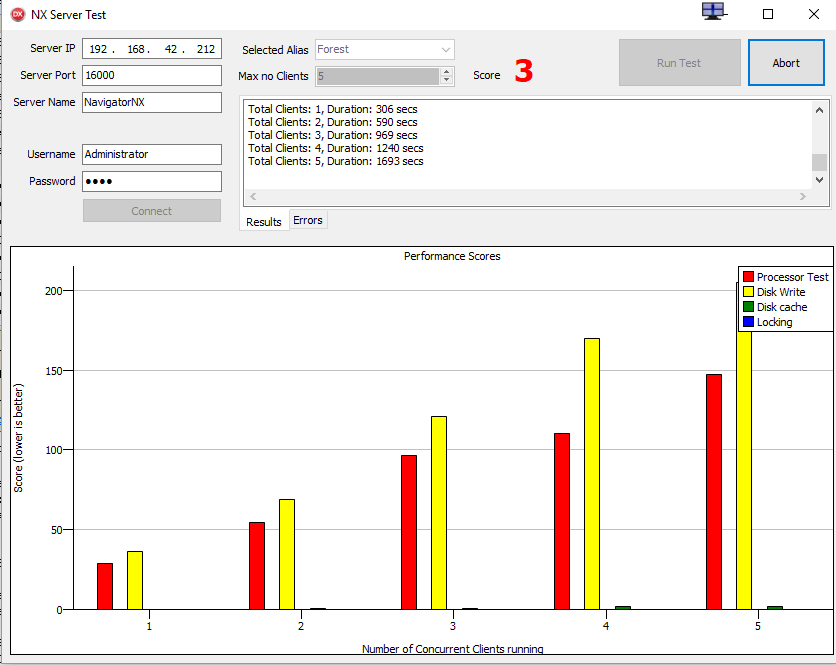Click the 'Total Clients: 1, Duration: 306 secs' line
This screenshot has height=665, width=836.
click(x=333, y=109)
